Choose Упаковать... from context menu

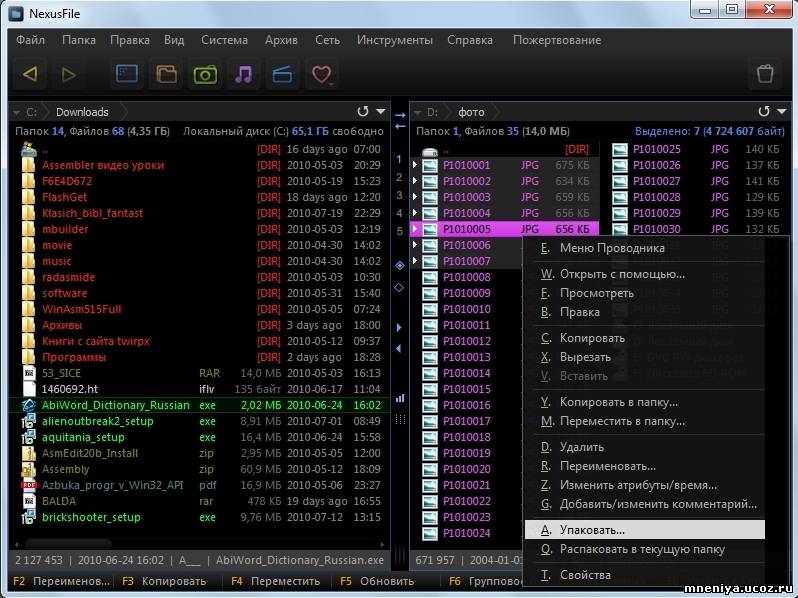(x=644, y=530)
